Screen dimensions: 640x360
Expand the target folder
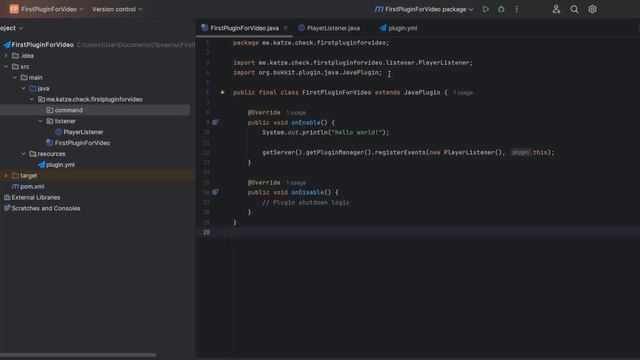[6, 176]
